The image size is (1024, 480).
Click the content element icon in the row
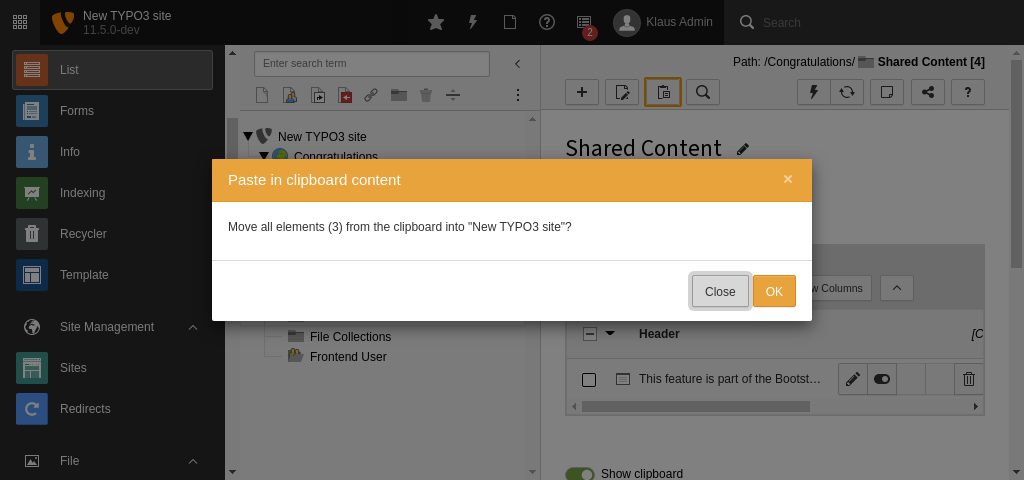click(x=623, y=379)
